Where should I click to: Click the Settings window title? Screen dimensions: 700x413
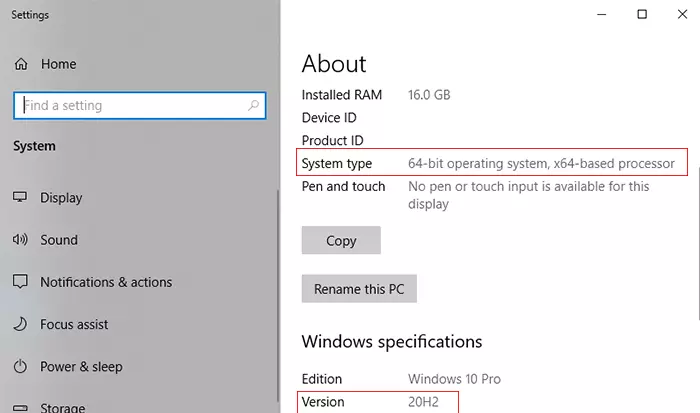point(30,15)
